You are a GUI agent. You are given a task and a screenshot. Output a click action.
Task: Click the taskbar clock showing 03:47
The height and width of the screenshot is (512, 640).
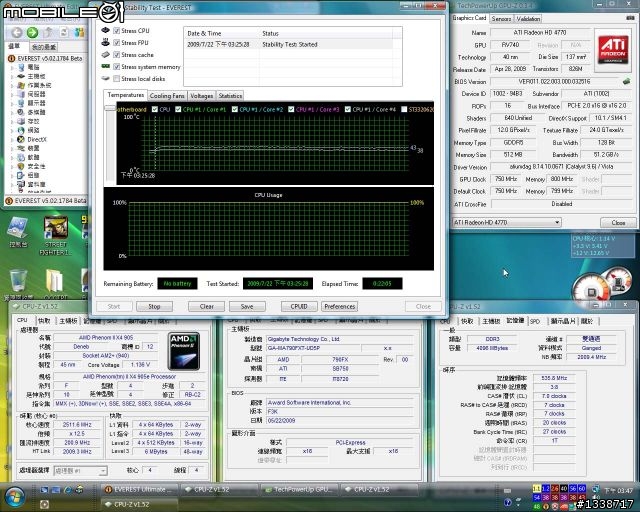618,490
